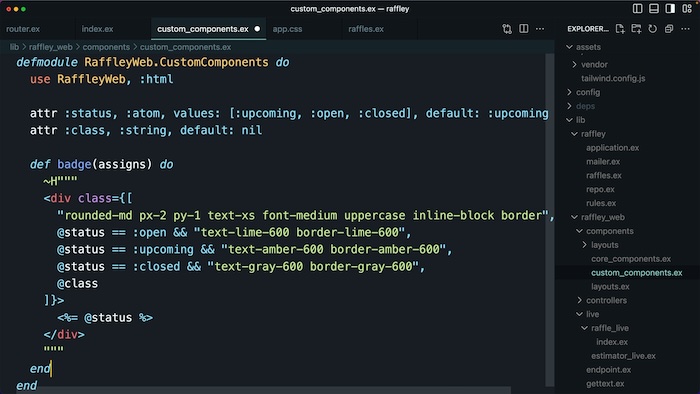Click the '@class' line in the editor

click(77, 283)
